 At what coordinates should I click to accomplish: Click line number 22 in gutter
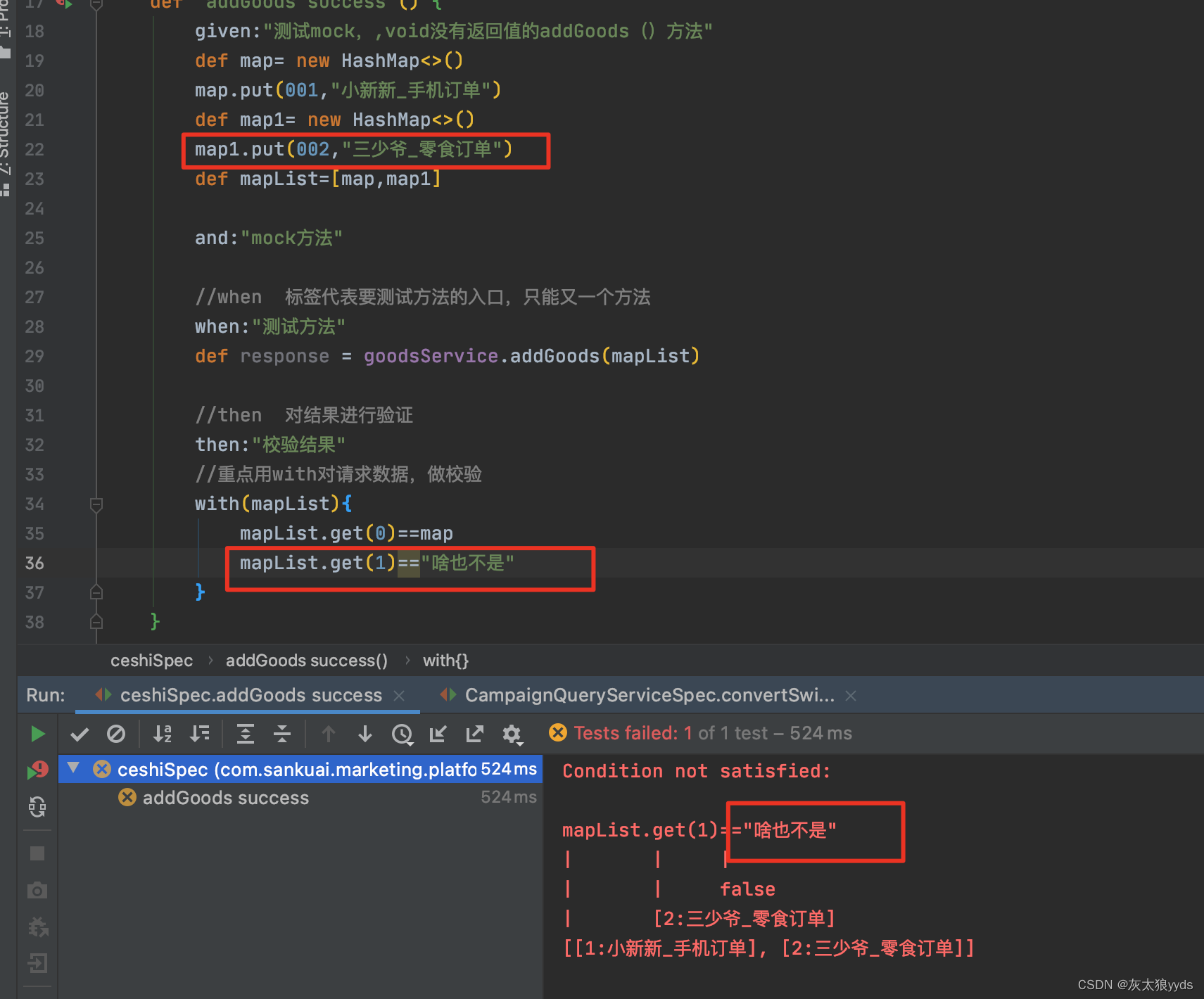pyautogui.click(x=34, y=149)
